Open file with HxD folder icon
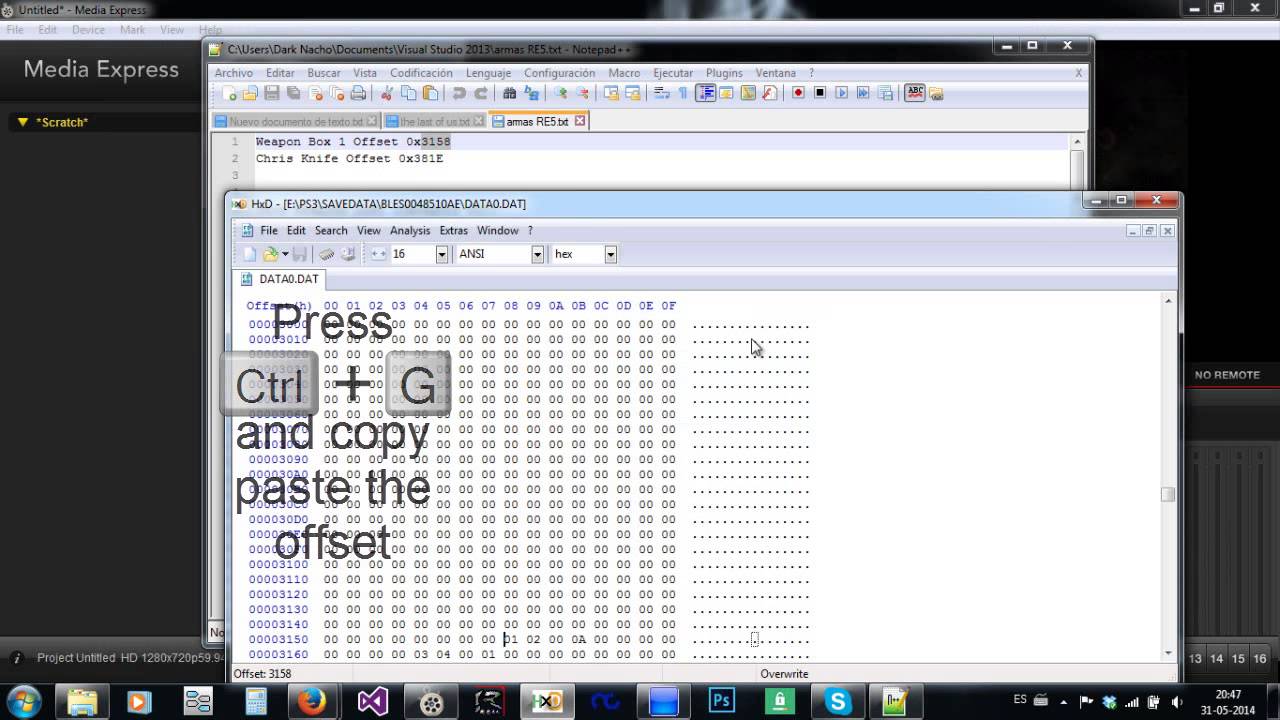This screenshot has height=720, width=1280. click(269, 254)
